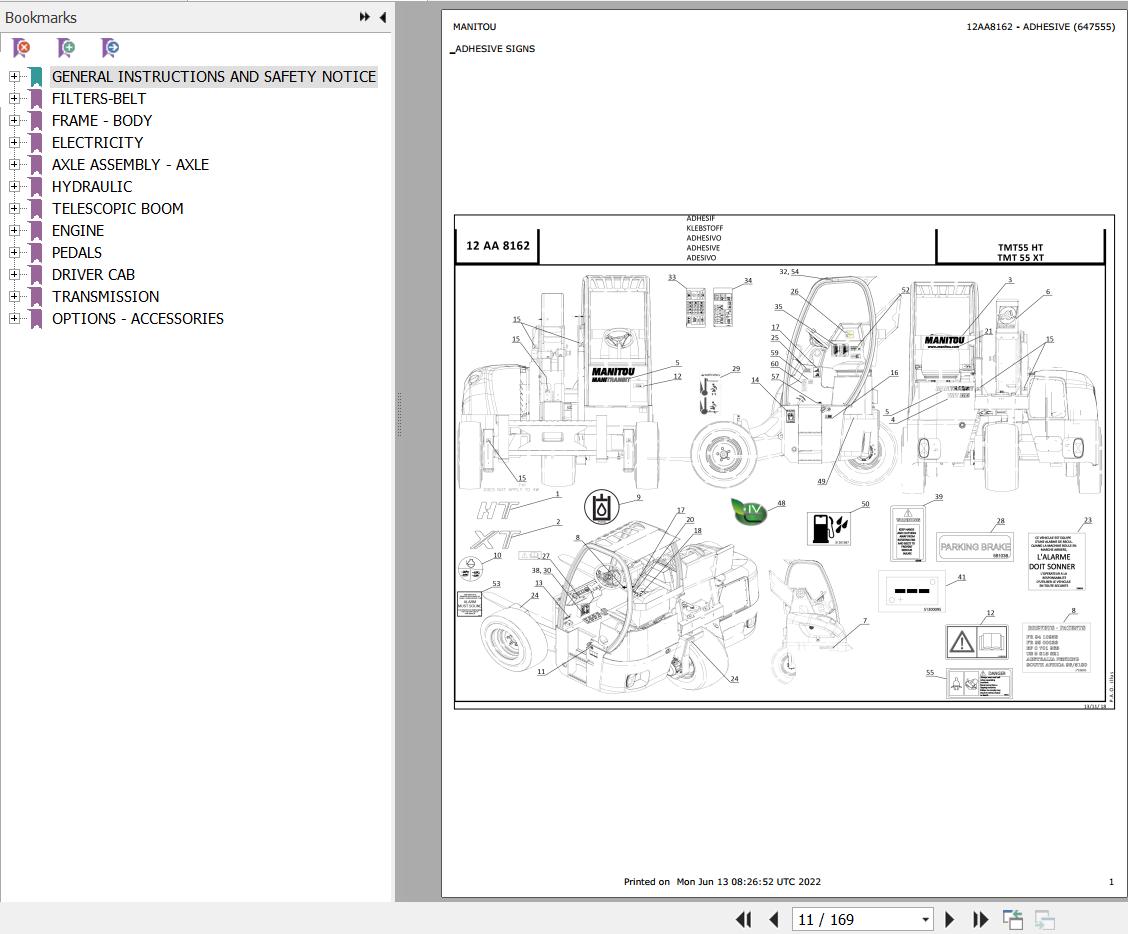Click the "PARKING BRAKE" sticker in the diagram
This screenshot has width=1128, height=934.
[x=975, y=547]
